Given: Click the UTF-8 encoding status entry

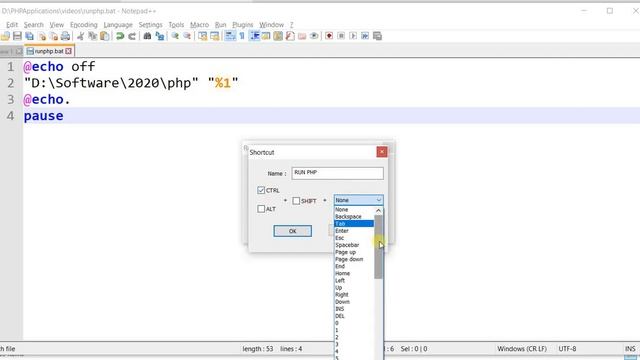Looking at the screenshot, I should click(567, 349).
